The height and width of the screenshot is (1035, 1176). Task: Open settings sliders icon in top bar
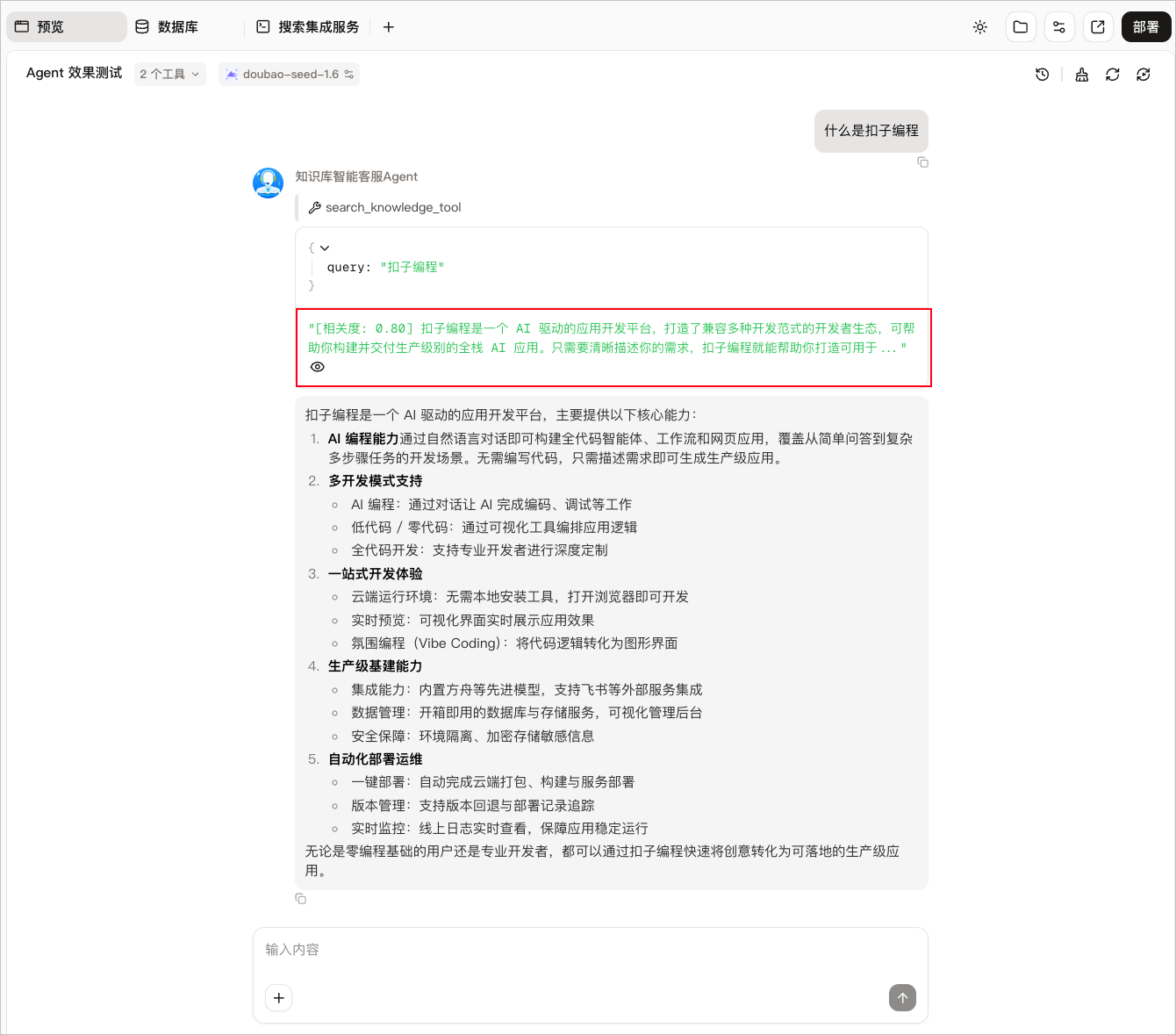[x=1059, y=27]
